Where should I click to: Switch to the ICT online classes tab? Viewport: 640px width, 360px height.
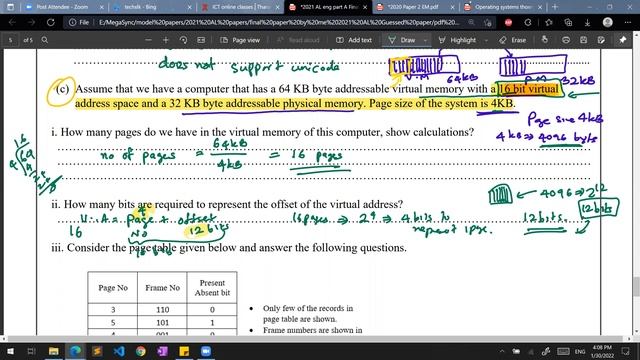241,7
